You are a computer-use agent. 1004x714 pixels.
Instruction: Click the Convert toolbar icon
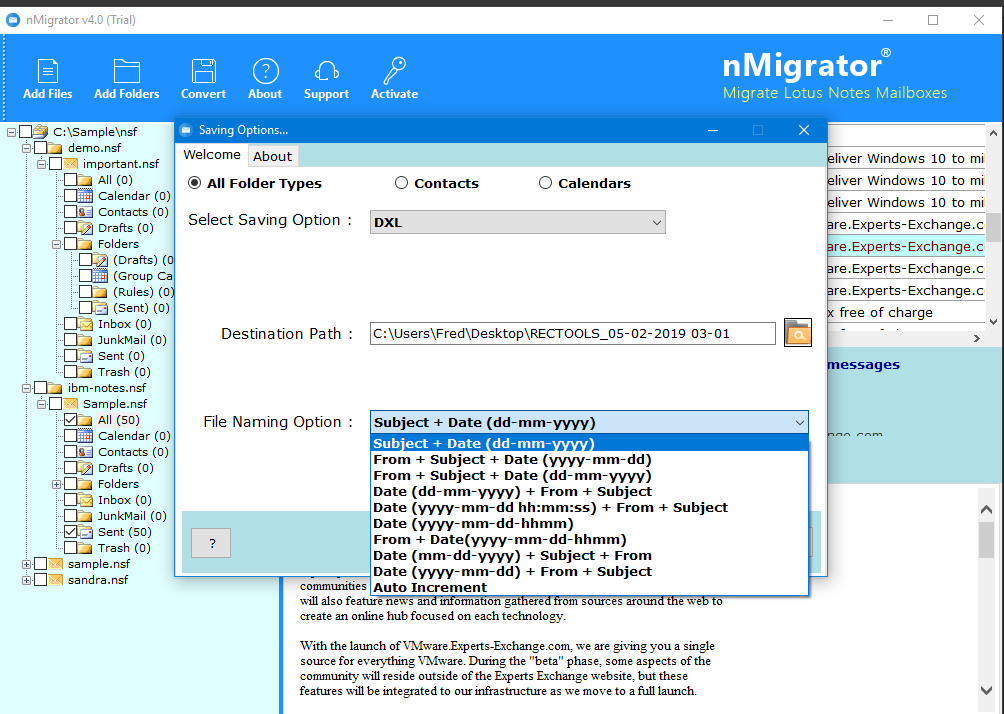coord(203,72)
